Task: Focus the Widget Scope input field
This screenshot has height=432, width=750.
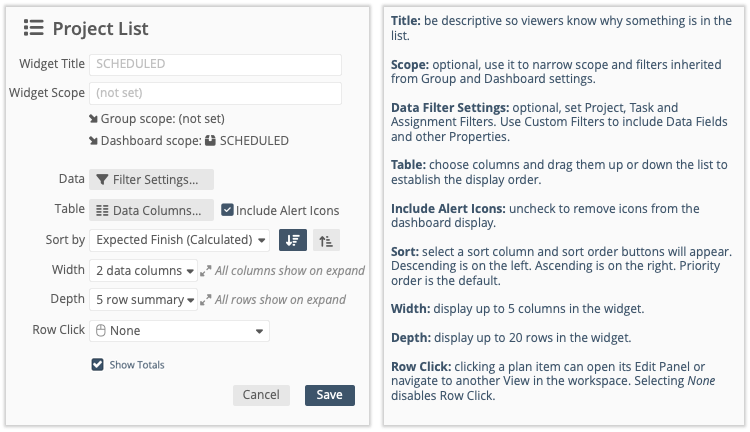Action: pyautogui.click(x=216, y=94)
